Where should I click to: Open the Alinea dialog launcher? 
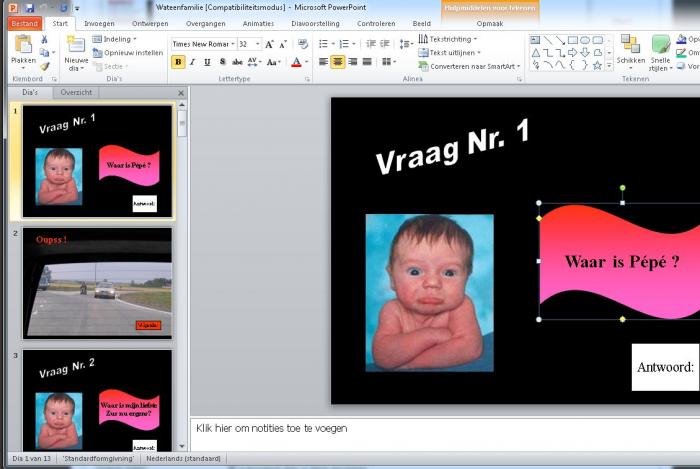(x=519, y=79)
